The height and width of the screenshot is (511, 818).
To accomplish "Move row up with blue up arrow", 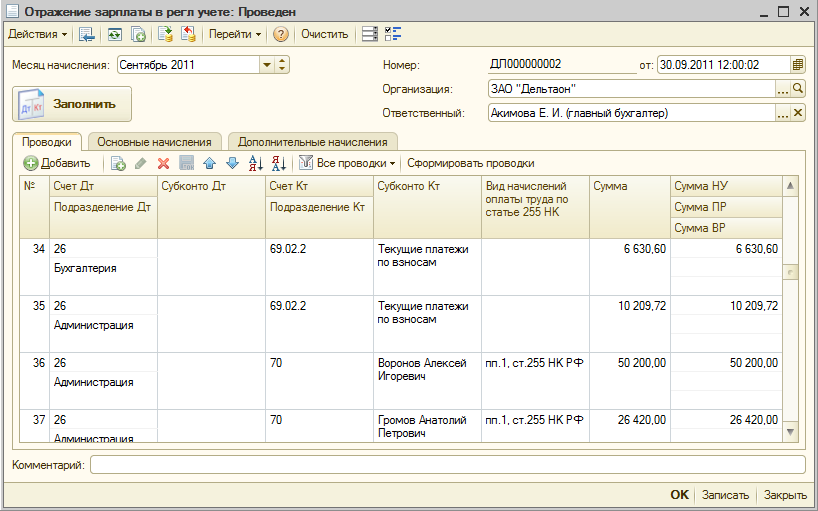I will (209, 164).
